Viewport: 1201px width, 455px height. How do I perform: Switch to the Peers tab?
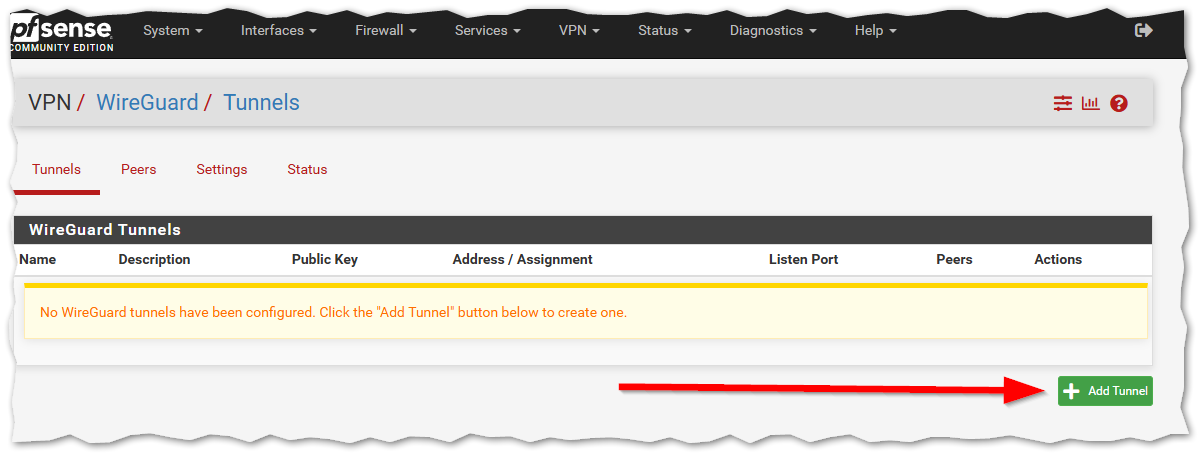[x=139, y=170]
